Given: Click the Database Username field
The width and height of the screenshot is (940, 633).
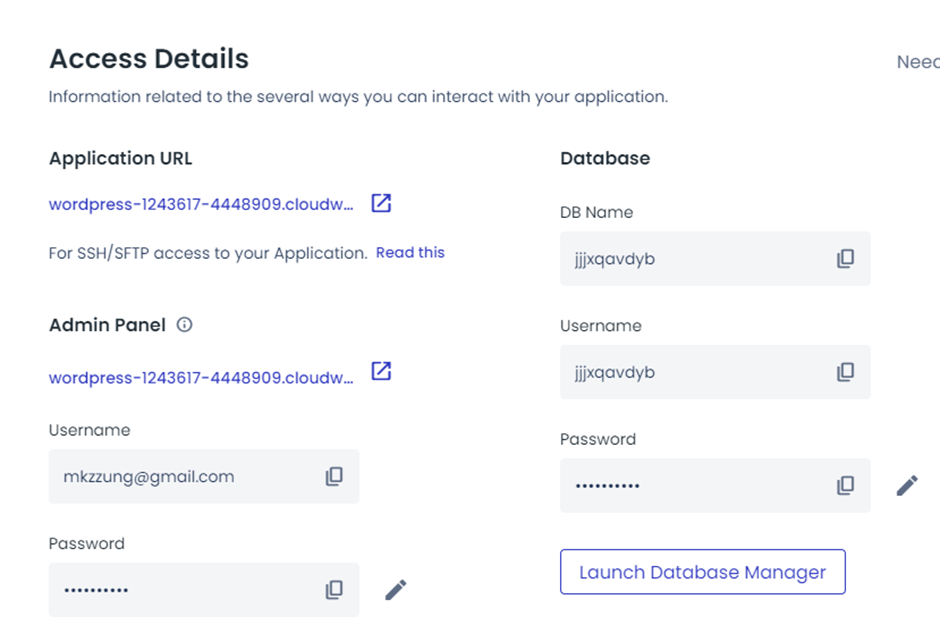Looking at the screenshot, I should click(690, 372).
